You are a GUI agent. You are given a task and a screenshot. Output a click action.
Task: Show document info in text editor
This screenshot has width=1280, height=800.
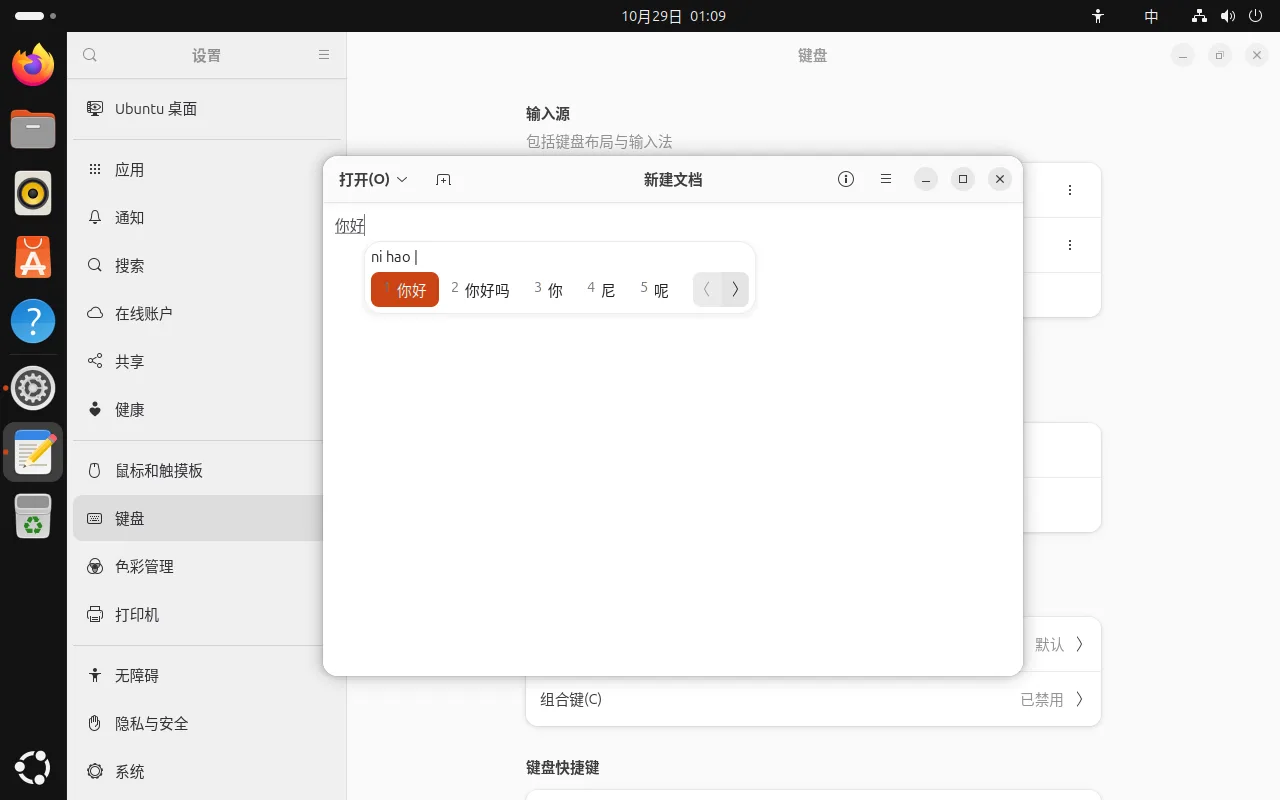click(846, 179)
